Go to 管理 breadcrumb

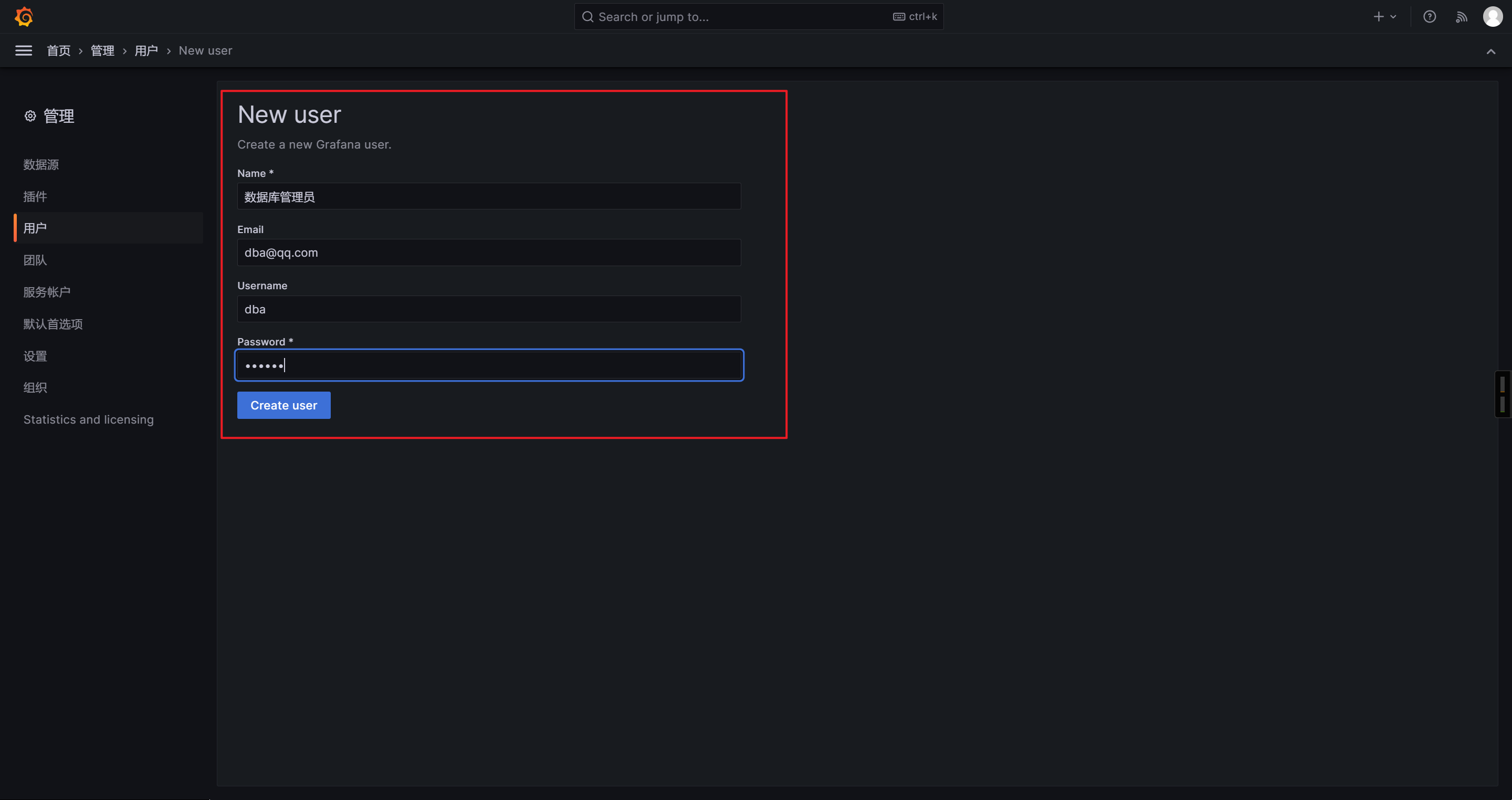tap(103, 50)
